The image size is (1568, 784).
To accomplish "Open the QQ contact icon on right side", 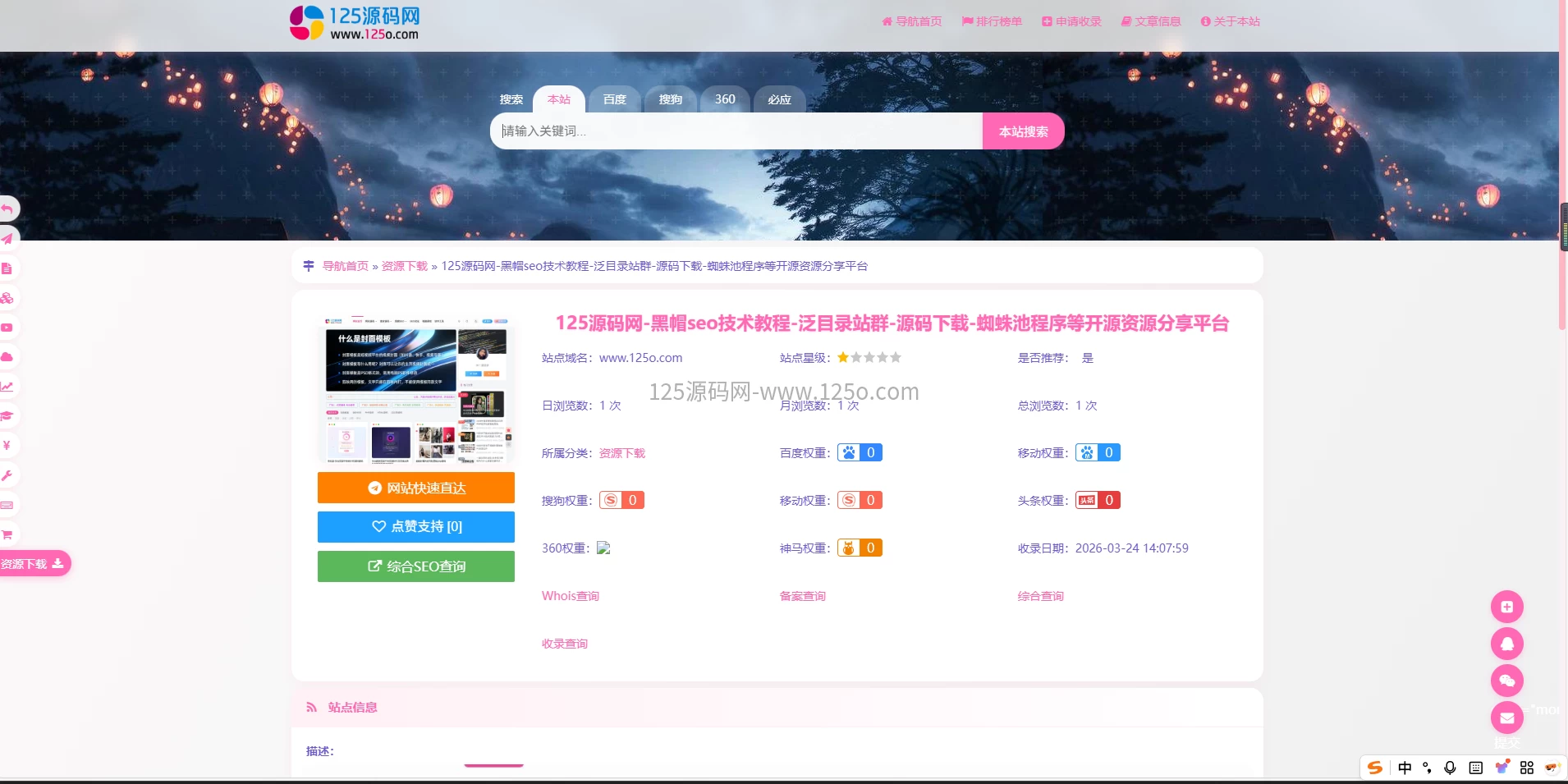I will (1507, 644).
